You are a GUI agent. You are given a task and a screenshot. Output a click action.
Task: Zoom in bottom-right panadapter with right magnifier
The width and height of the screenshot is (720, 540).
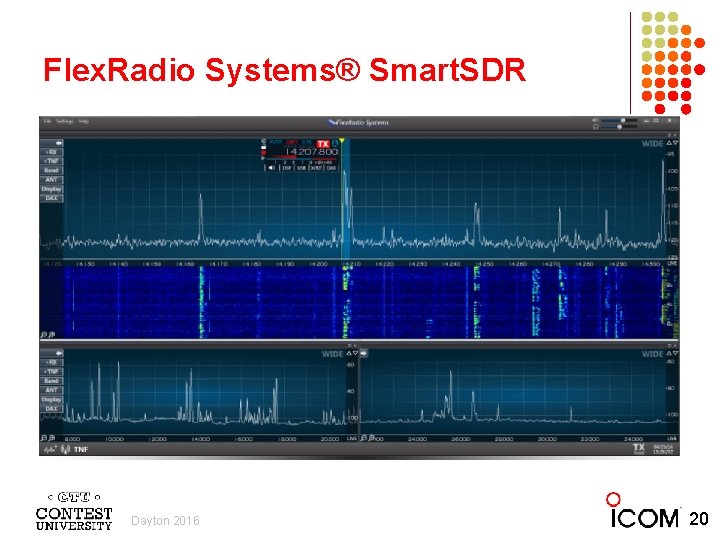point(371,438)
